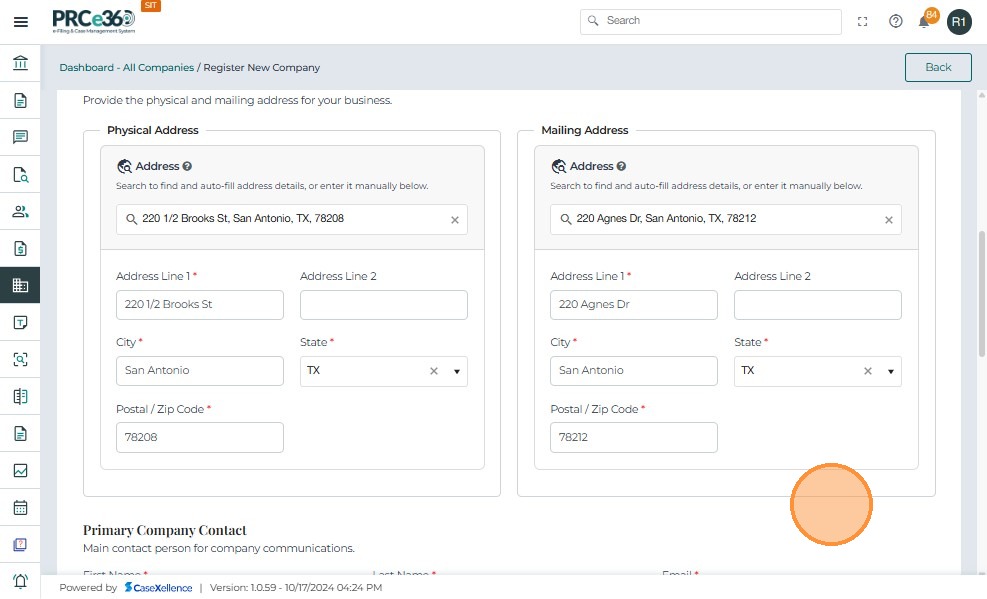Clear the Physical Address search field
987x599 pixels.
coord(454,220)
